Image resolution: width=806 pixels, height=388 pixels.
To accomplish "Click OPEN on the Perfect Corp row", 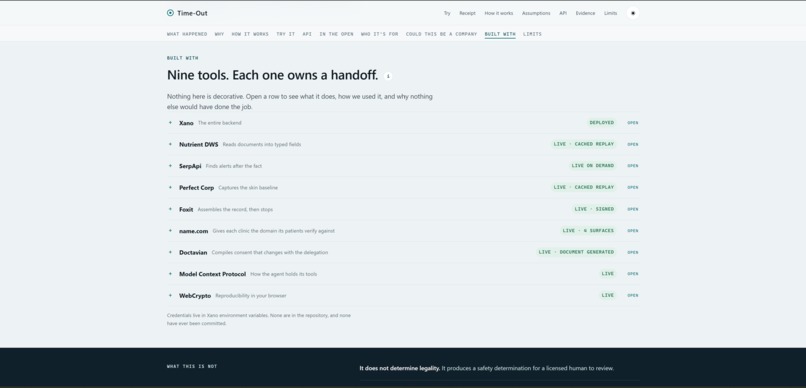I will pyautogui.click(x=632, y=188).
